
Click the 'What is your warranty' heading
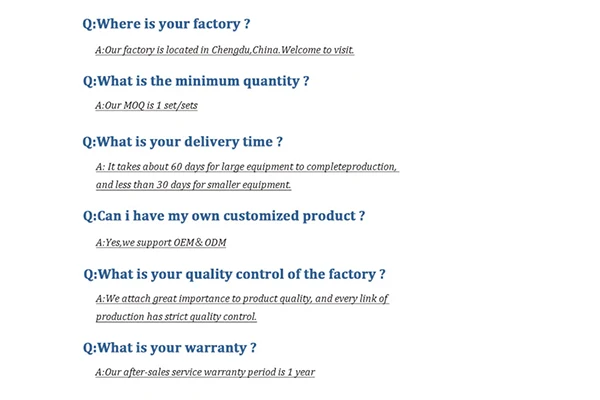[x=170, y=348]
